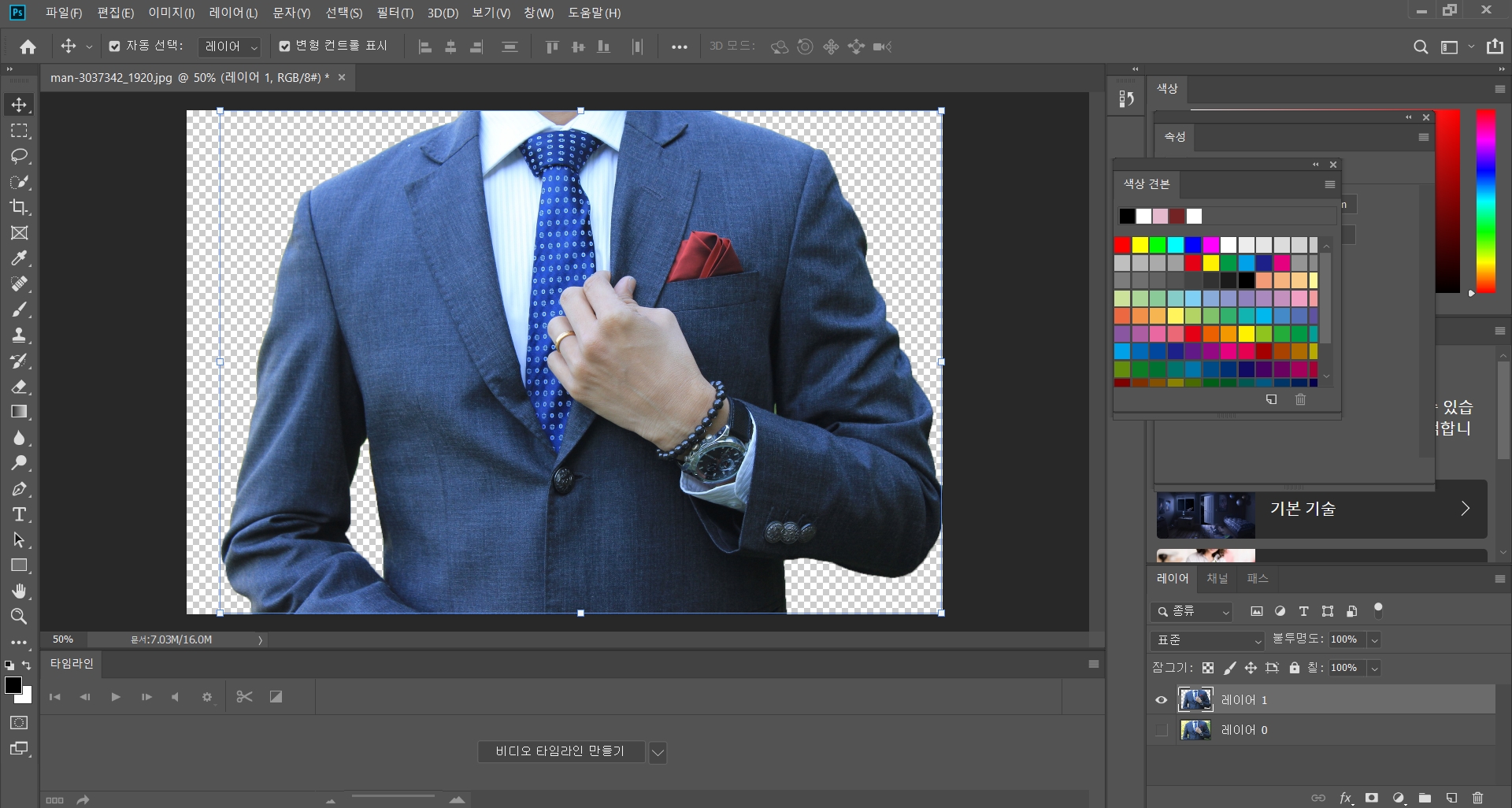Screen dimensions: 1512x808
Task: Open the 필터(T) menu
Action: coord(395,13)
